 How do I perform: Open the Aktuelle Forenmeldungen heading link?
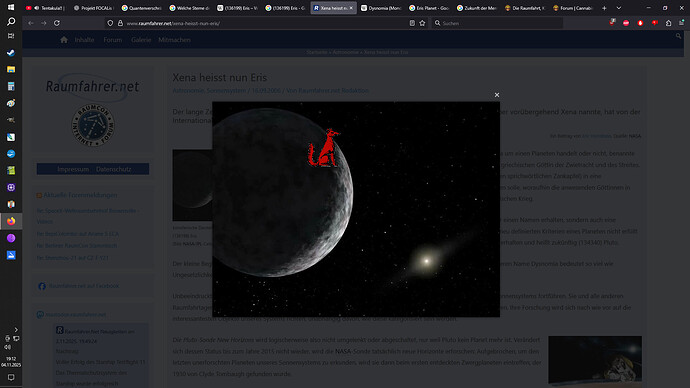tap(80, 195)
